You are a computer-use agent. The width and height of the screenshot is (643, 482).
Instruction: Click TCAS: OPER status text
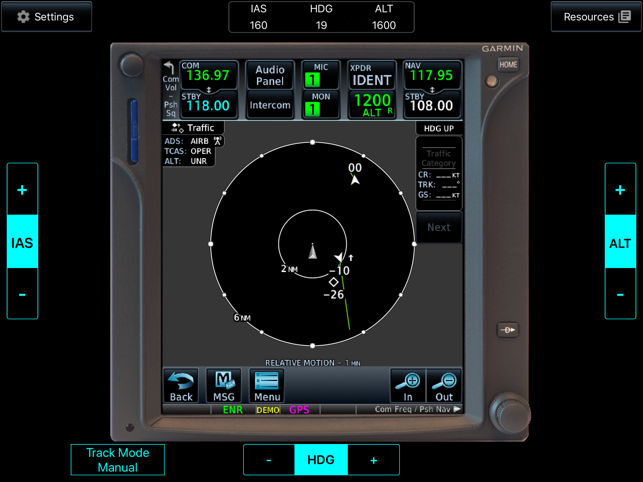click(188, 151)
